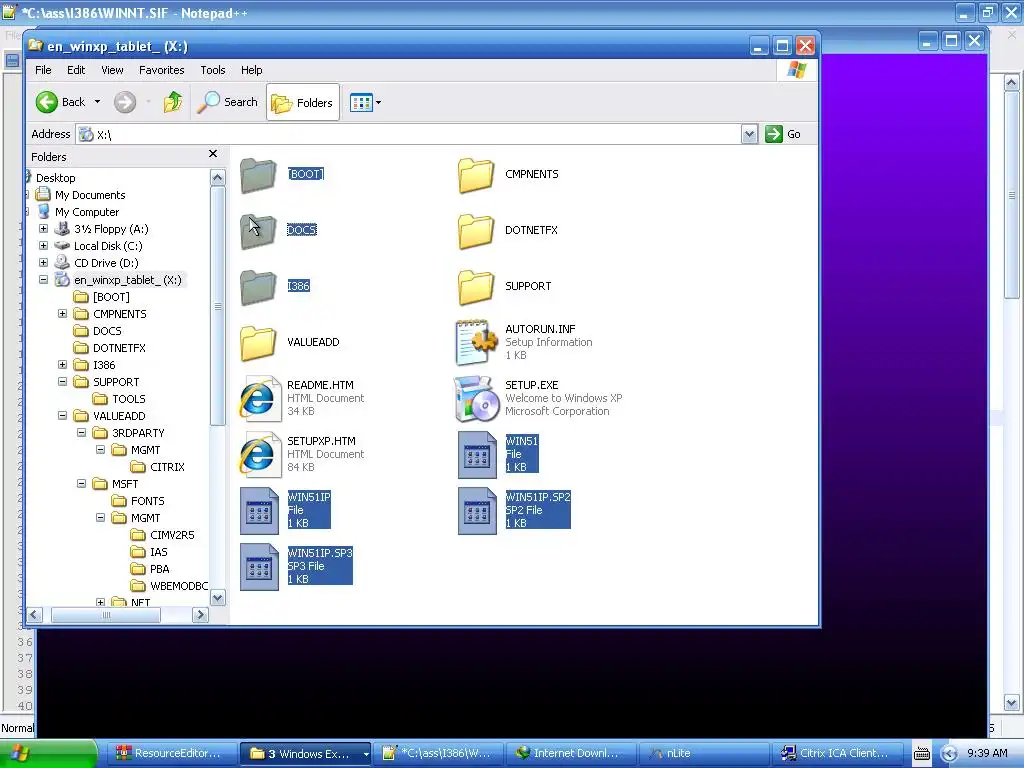The width and height of the screenshot is (1024, 768).
Task: Click the keyboard icon in system tray
Action: [921, 754]
